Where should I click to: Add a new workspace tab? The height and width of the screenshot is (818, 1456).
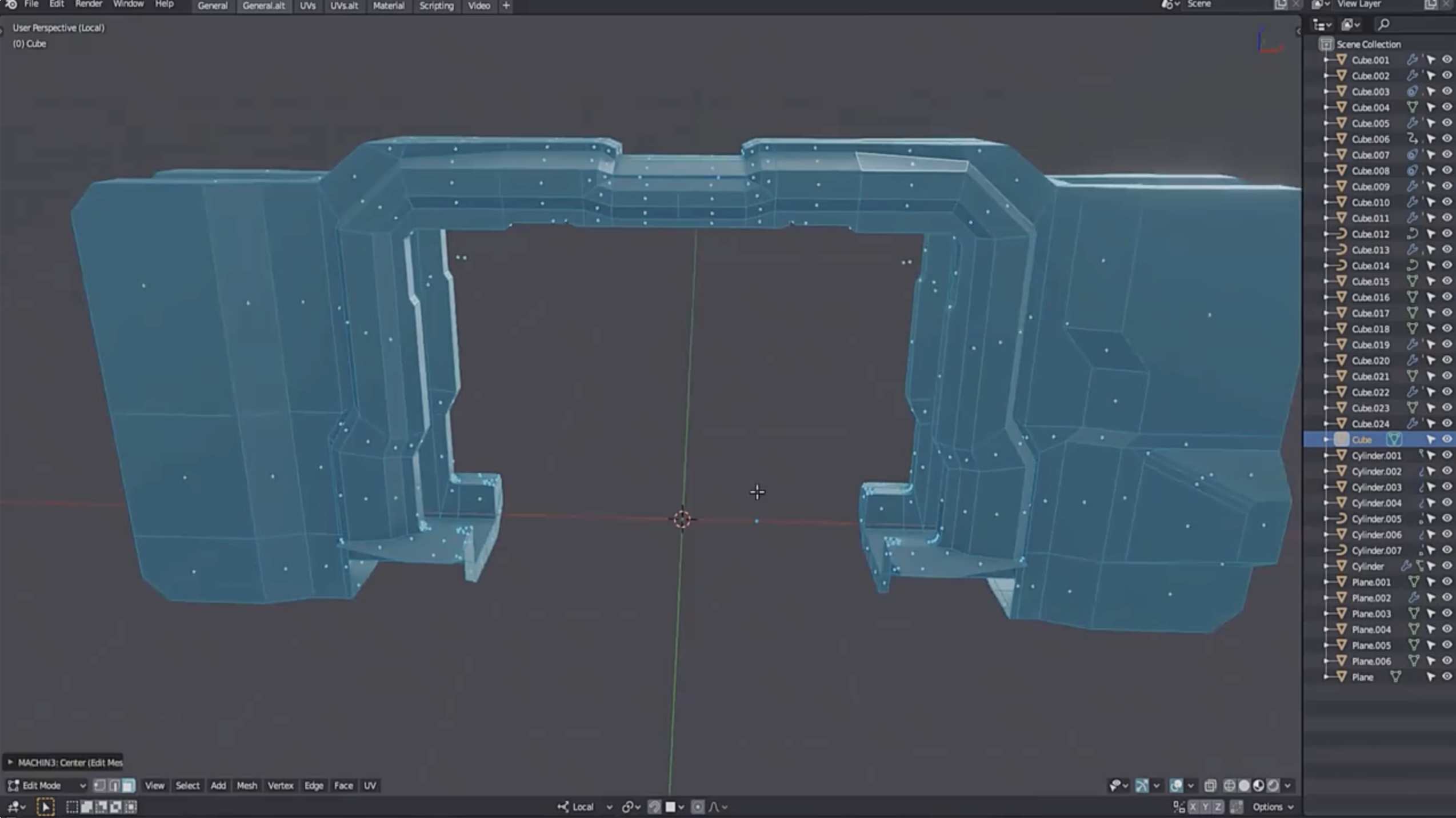(x=506, y=6)
